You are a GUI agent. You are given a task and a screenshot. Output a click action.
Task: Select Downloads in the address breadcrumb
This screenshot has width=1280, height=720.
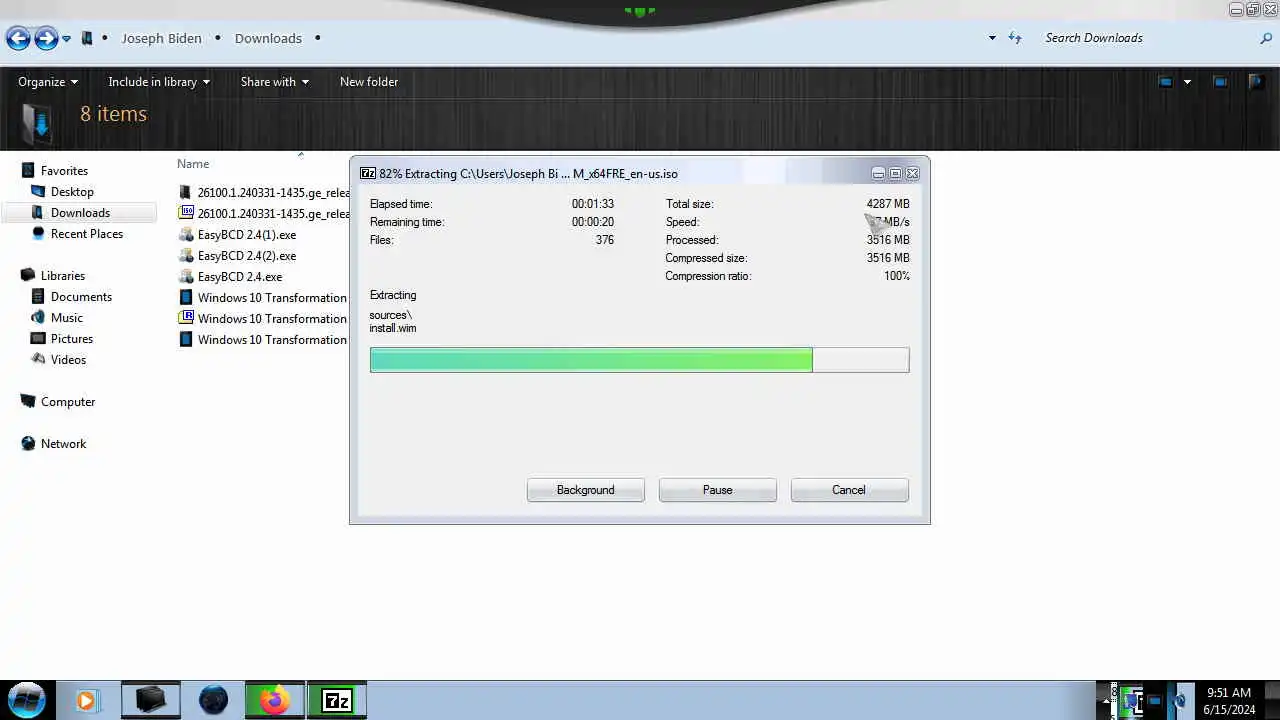click(x=268, y=38)
